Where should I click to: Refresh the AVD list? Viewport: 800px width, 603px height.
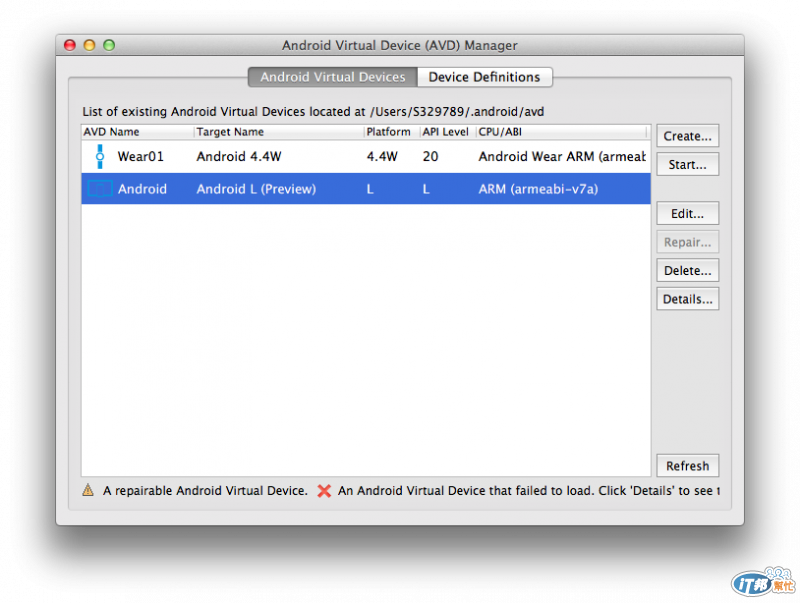click(687, 466)
